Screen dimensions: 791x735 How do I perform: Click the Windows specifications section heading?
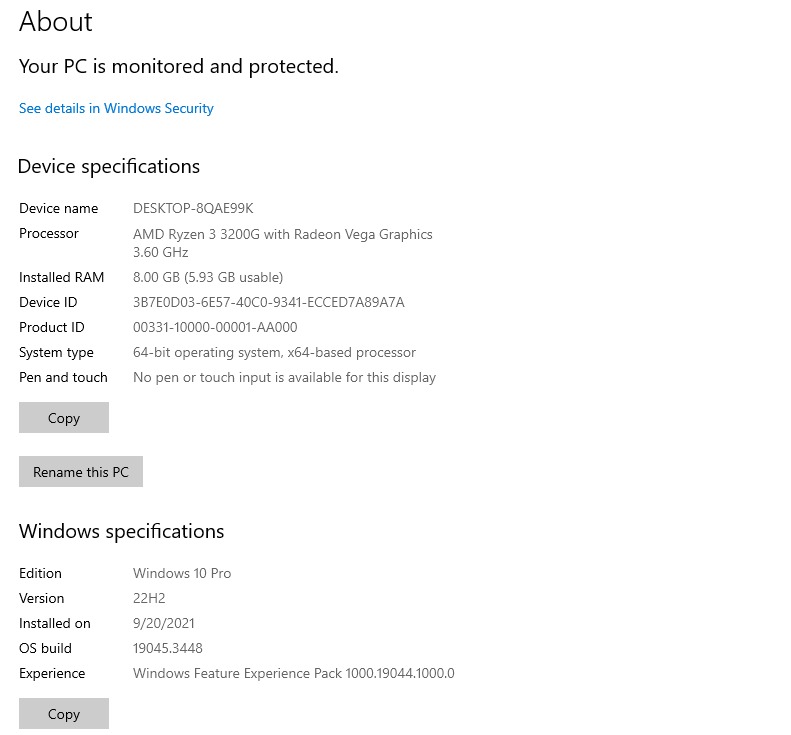[121, 531]
